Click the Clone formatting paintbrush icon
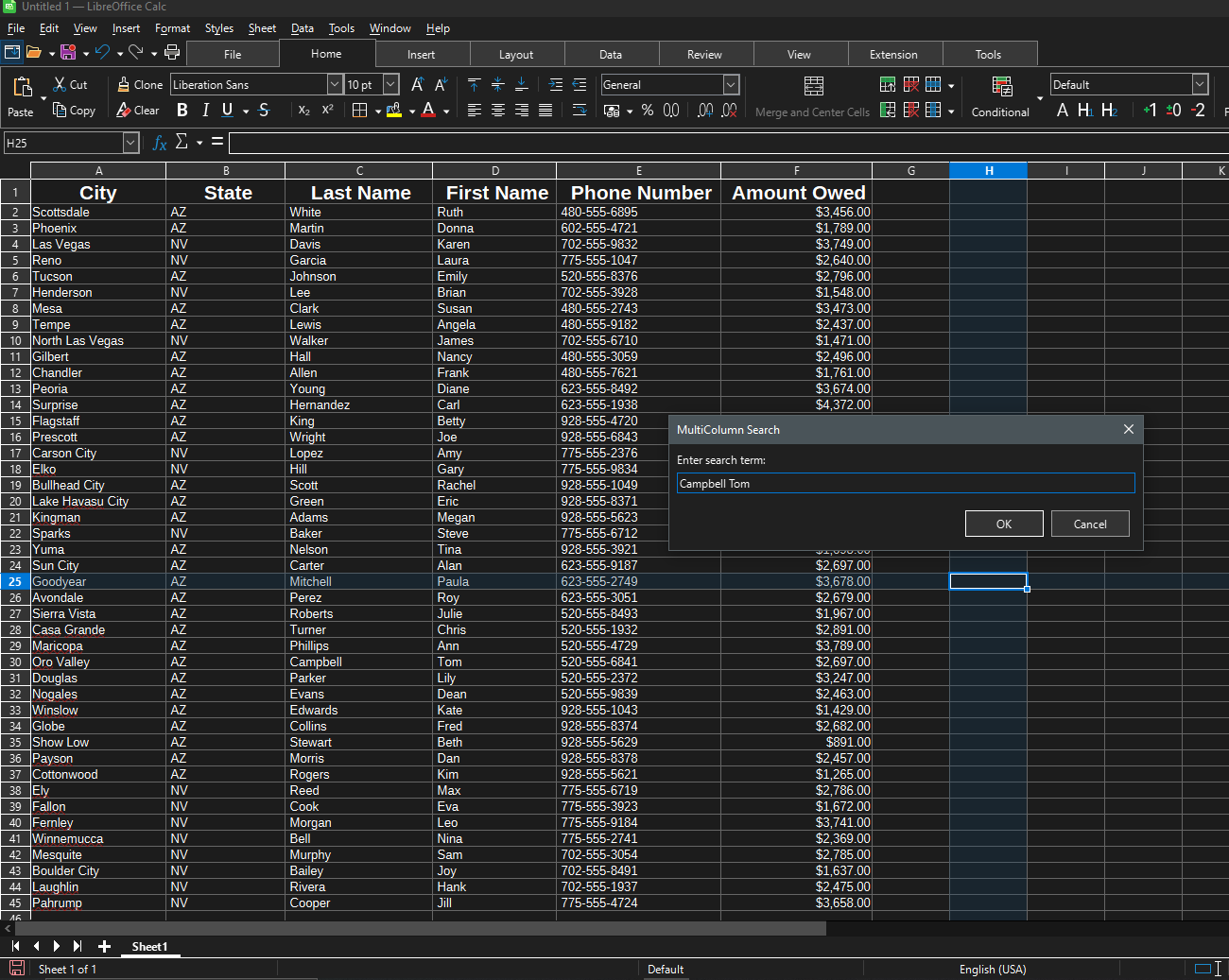The width and height of the screenshot is (1229, 980). pos(124,84)
